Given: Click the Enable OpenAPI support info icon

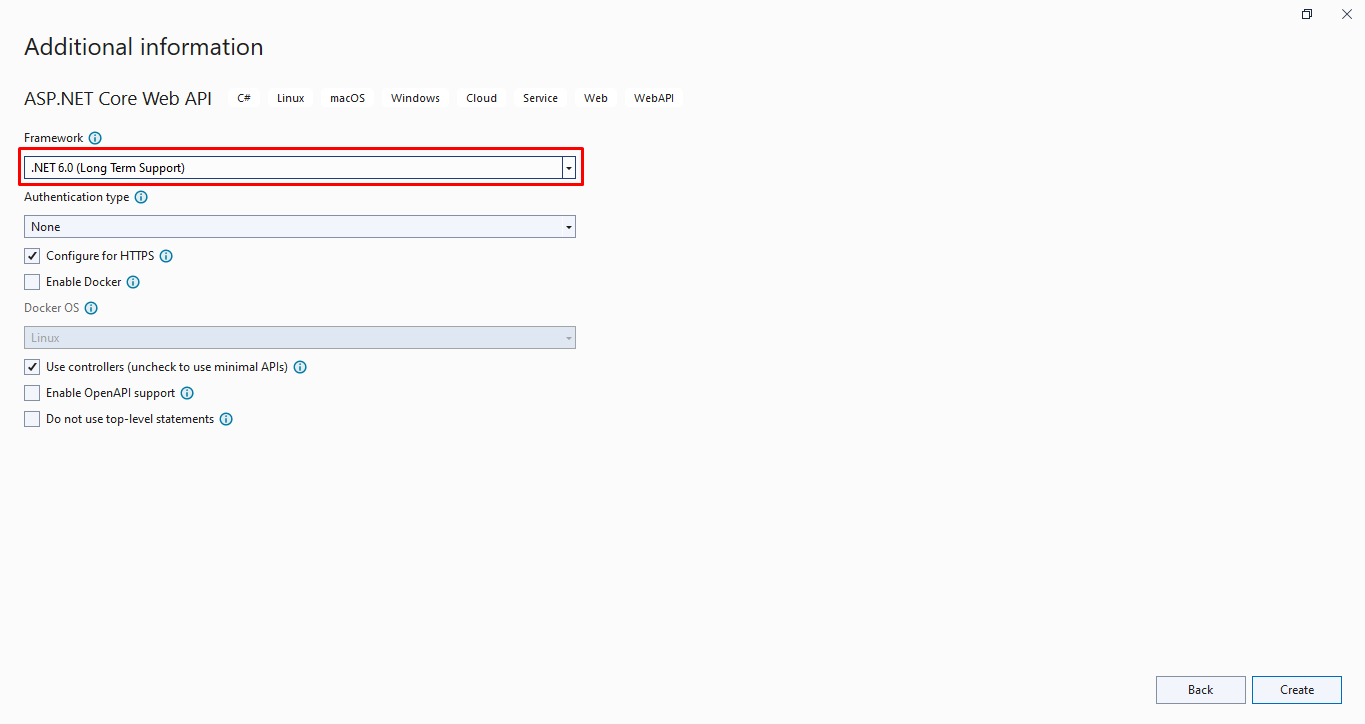Looking at the screenshot, I should [x=187, y=393].
